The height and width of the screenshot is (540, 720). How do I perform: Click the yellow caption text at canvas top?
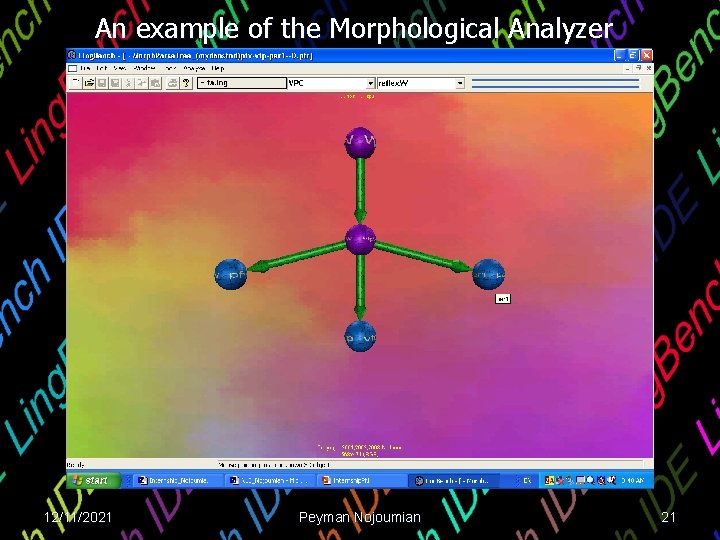357,96
